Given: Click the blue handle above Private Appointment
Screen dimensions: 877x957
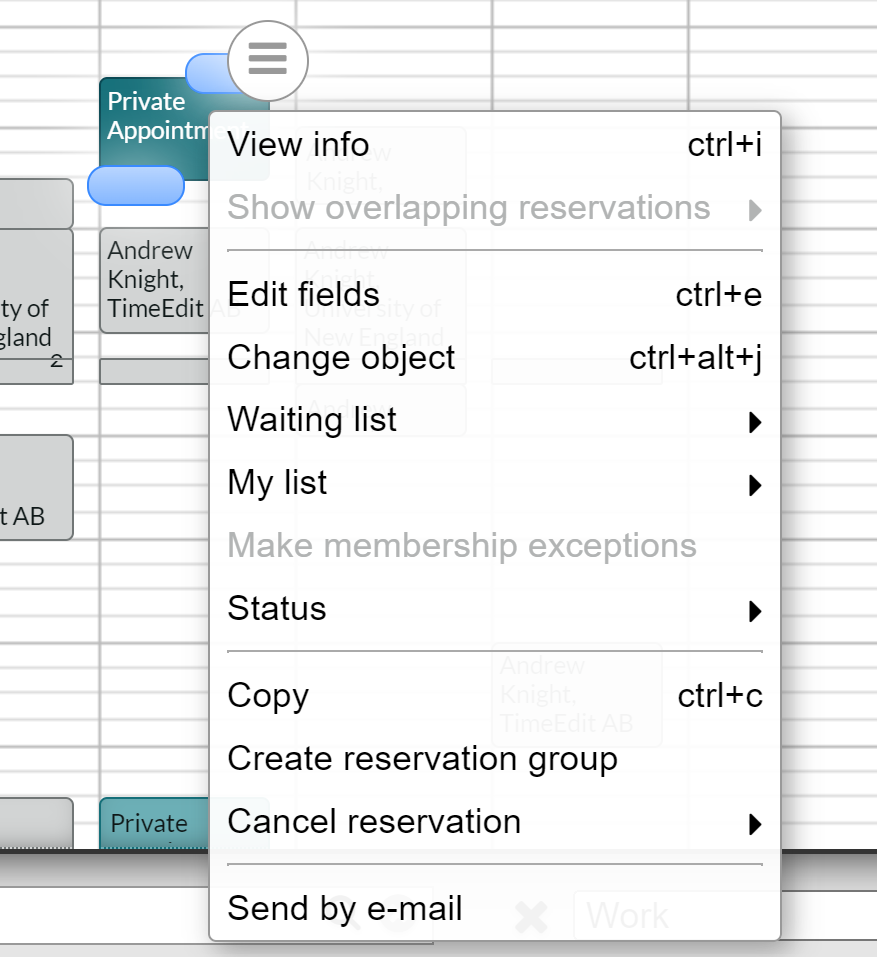Looking at the screenshot, I should click(206, 73).
